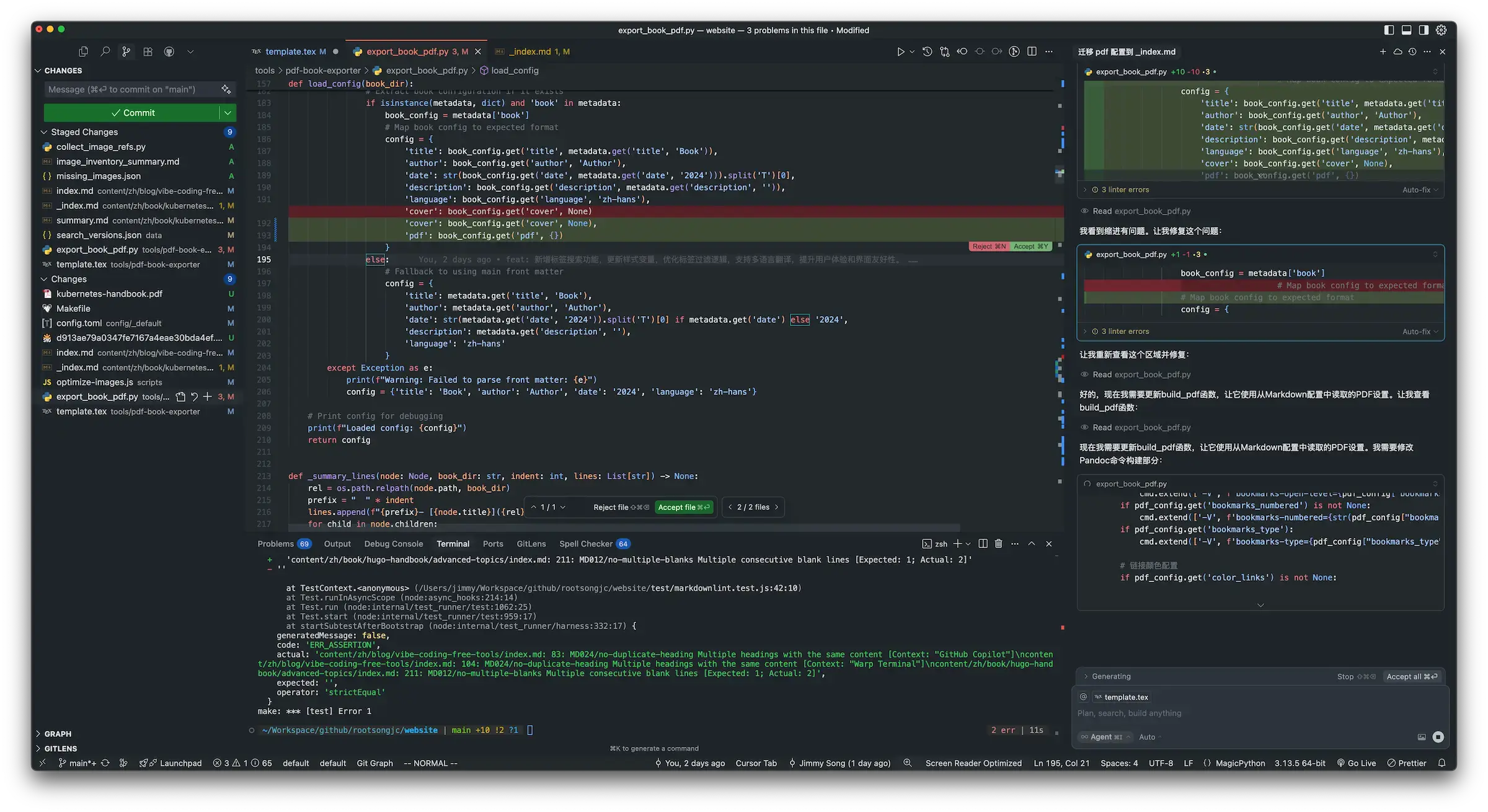Generate commit message with sparkle icon
Viewport: 1488px width, 812px height.
pyautogui.click(x=226, y=89)
